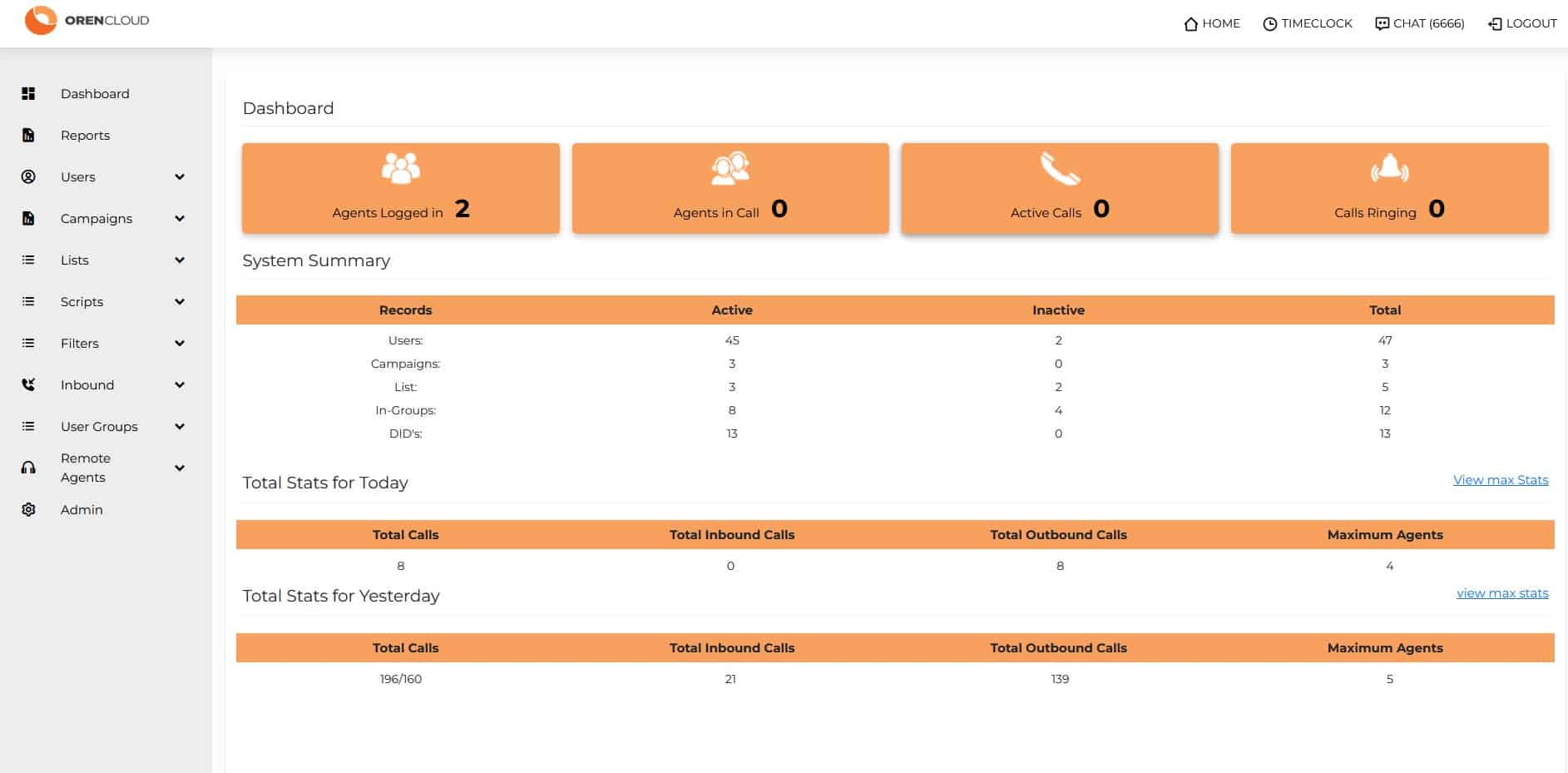Click the Inactive column header
The image size is (1568, 773).
point(1058,310)
